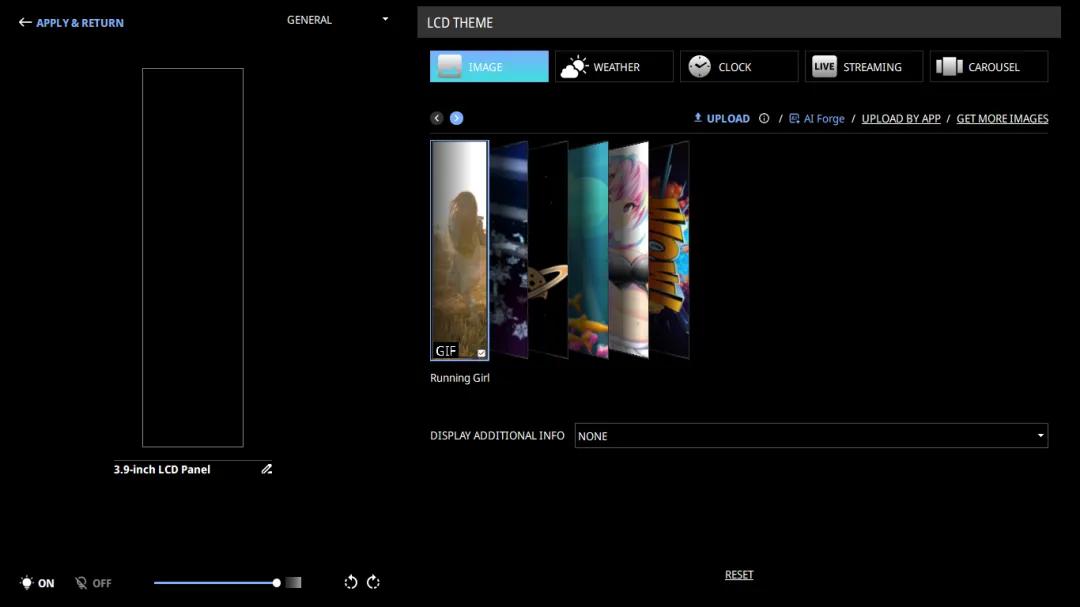The height and width of the screenshot is (607, 1080).
Task: Turn the LCD panel ON
Action: [x=37, y=583]
